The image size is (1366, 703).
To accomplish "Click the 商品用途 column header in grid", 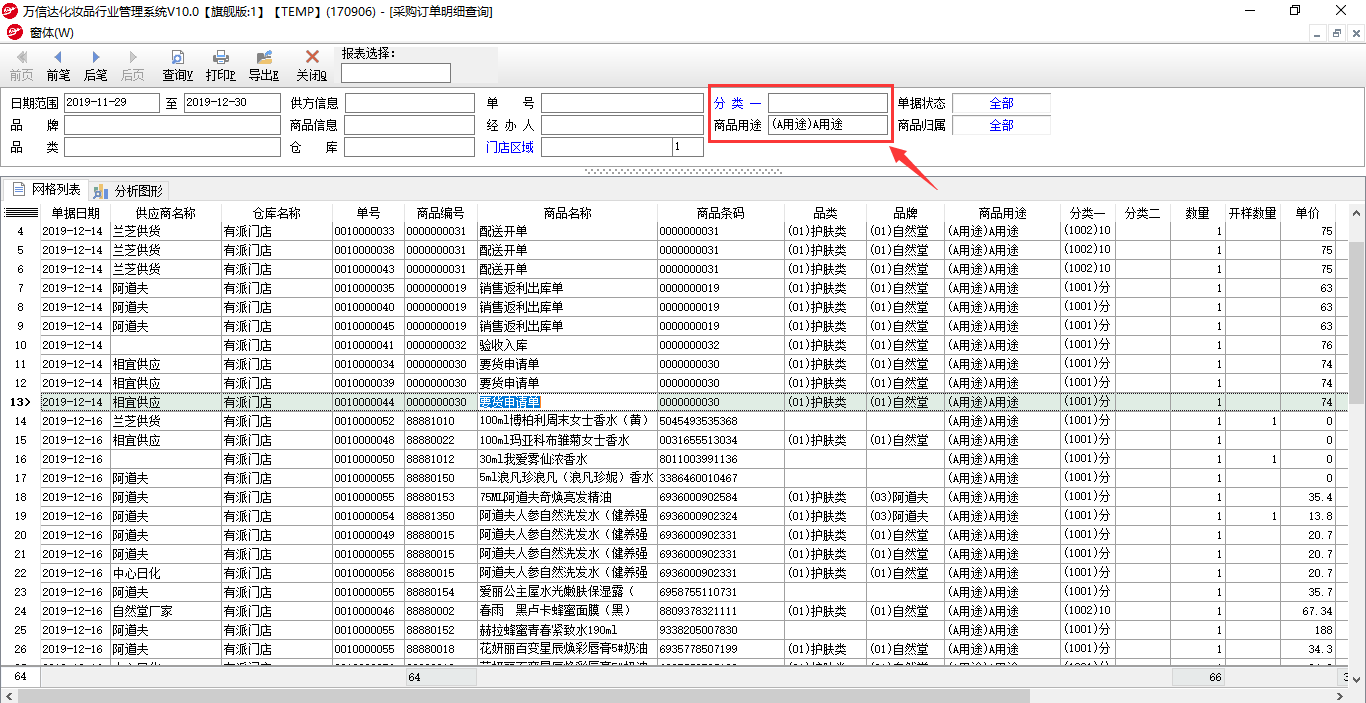I will pos(1002,213).
